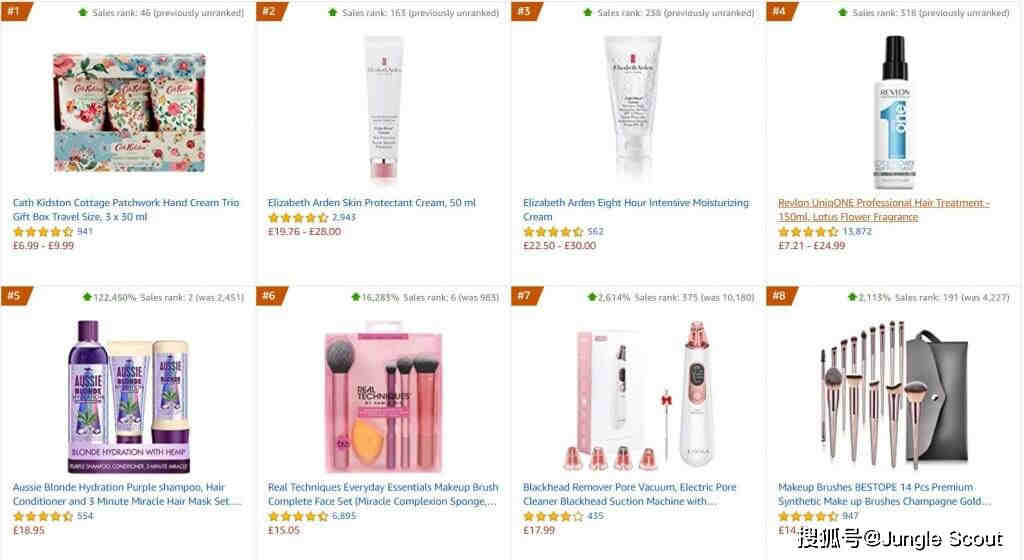
Task: Open the Aussie Blonde Hydration Purple shampoo title
Action: [x=127, y=494]
